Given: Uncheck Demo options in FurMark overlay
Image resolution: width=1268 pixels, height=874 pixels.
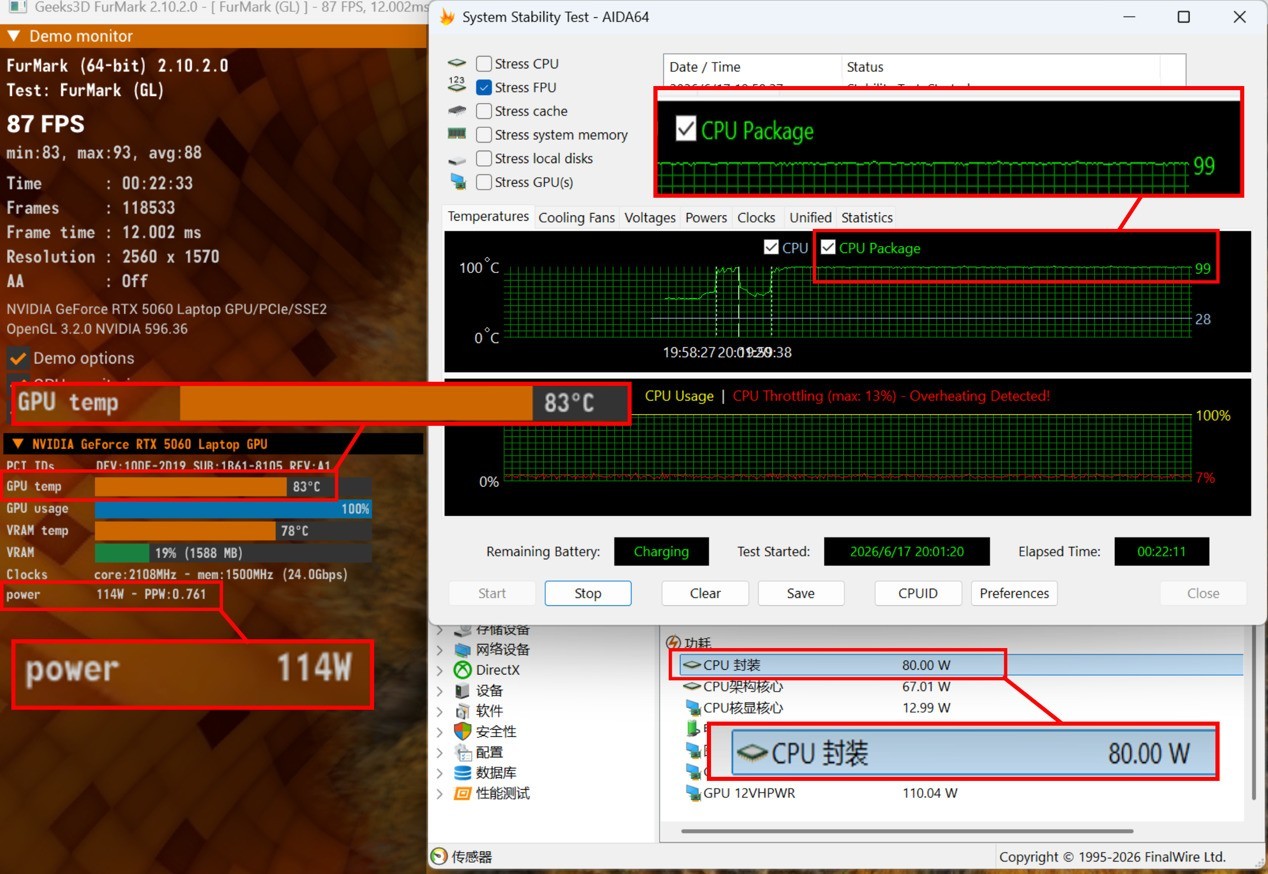Looking at the screenshot, I should point(18,358).
